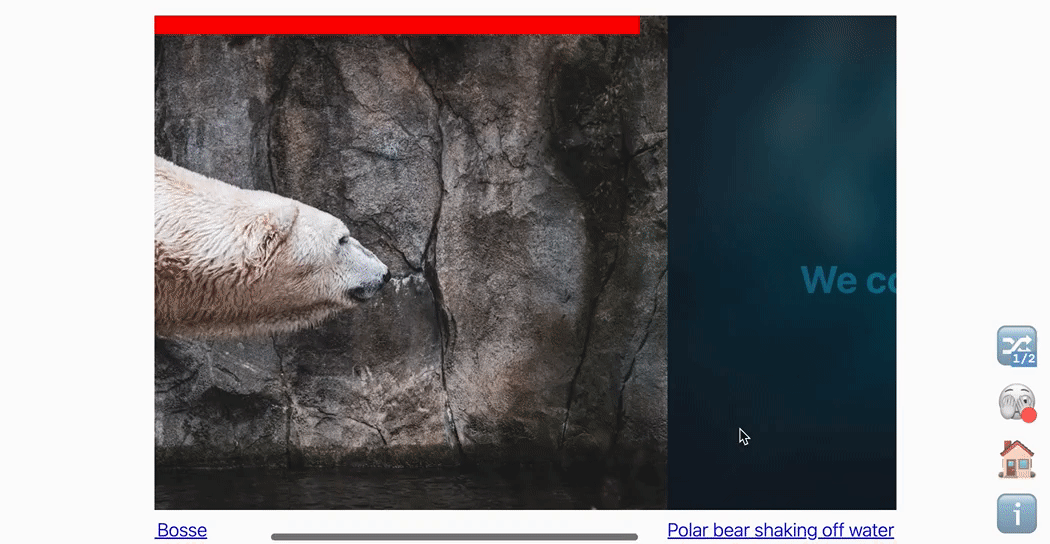This screenshot has width=1050, height=544.
Task: Go to the home house icon
Action: 1017,459
